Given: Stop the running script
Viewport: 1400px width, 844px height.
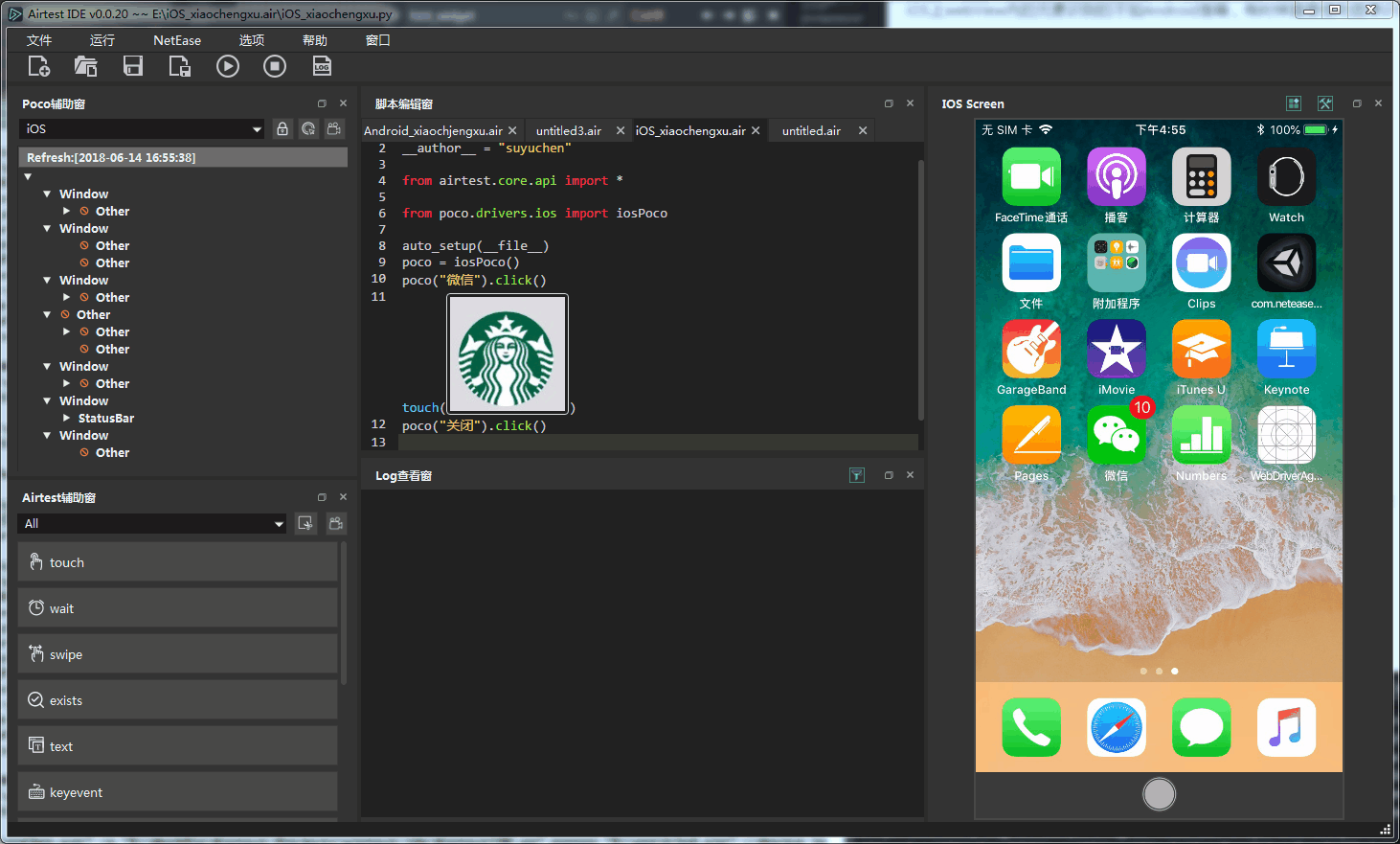Looking at the screenshot, I should [x=275, y=66].
